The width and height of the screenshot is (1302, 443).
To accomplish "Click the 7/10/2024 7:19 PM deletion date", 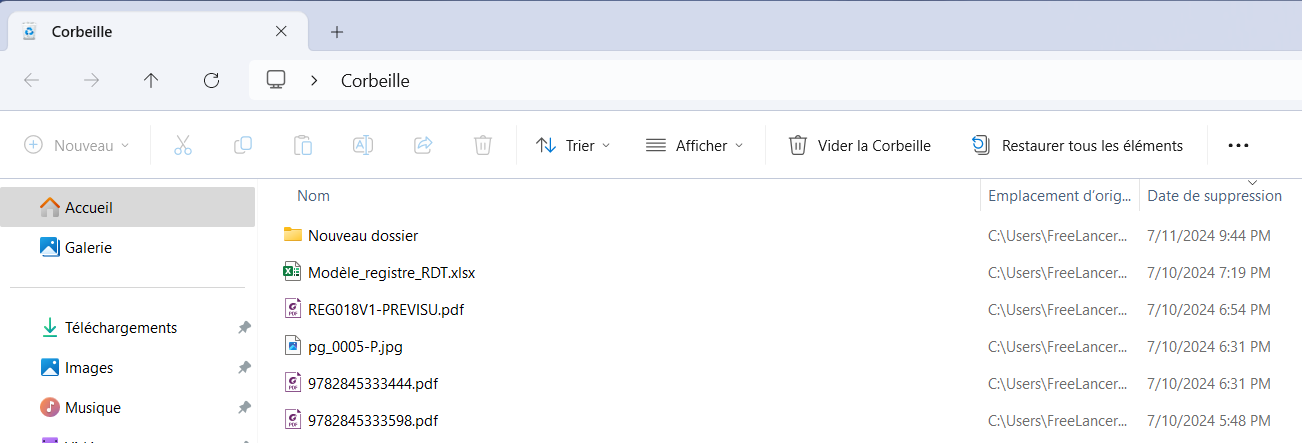I will point(1209,272).
